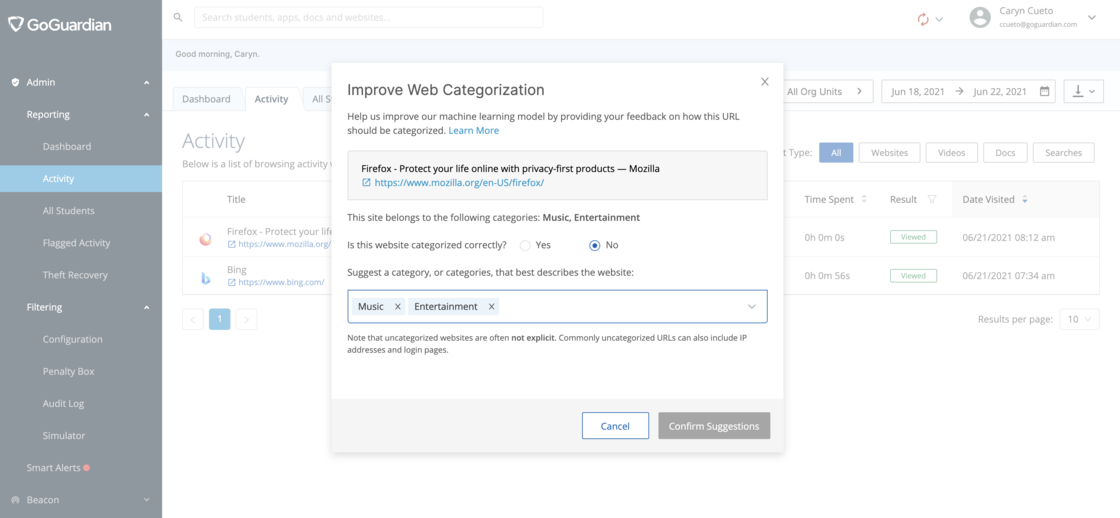Click the calendar icon in date range
Screen dimensions: 1120x518
1044,91
